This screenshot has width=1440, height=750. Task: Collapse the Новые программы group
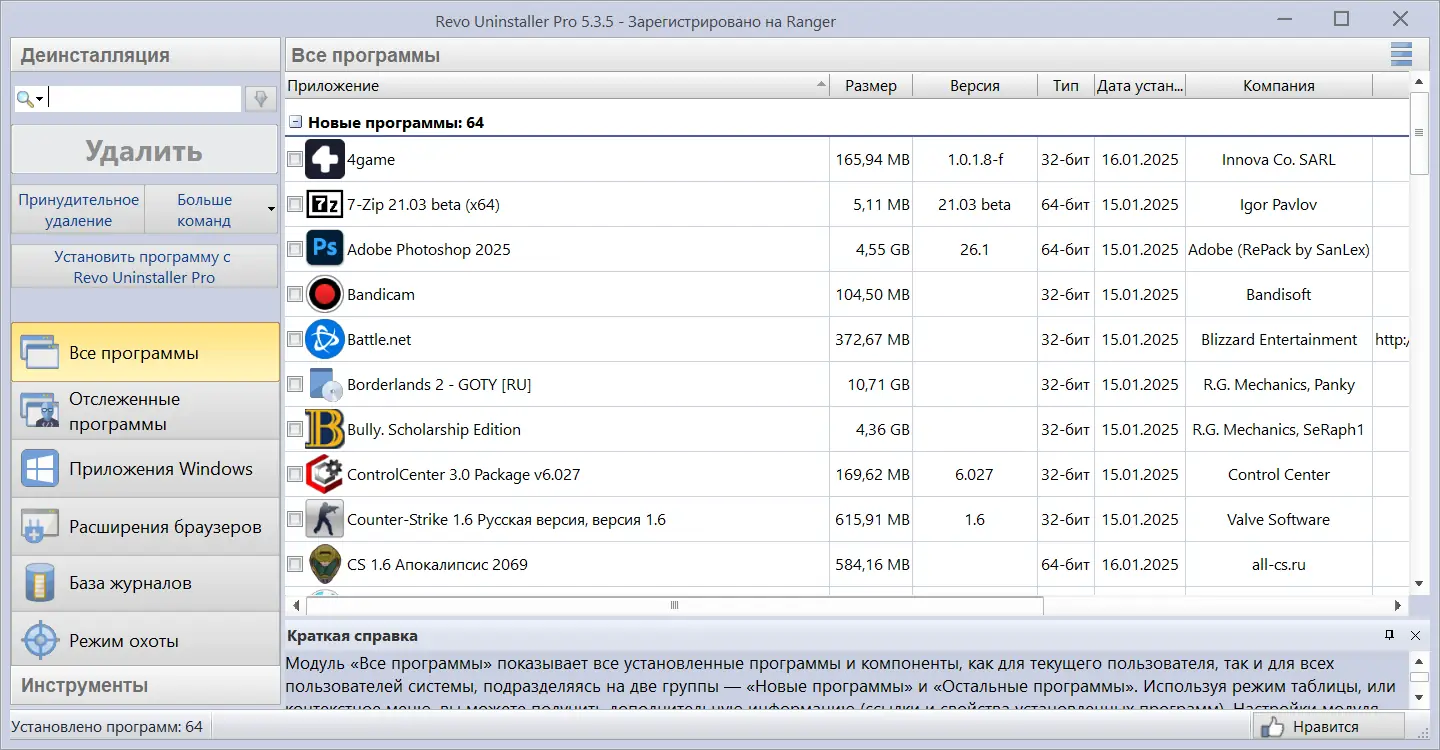click(x=295, y=121)
